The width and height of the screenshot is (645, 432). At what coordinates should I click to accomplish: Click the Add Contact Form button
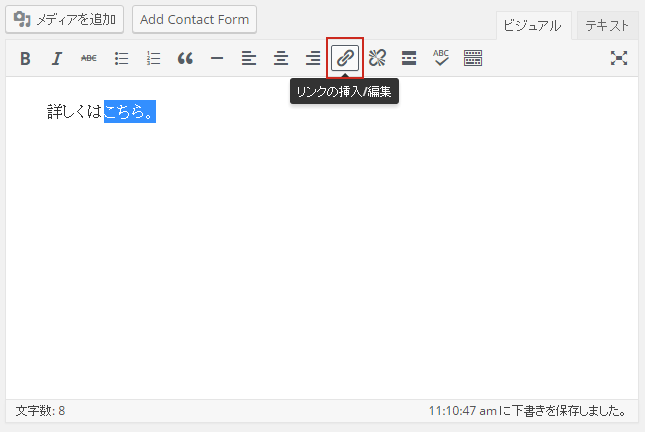[194, 19]
